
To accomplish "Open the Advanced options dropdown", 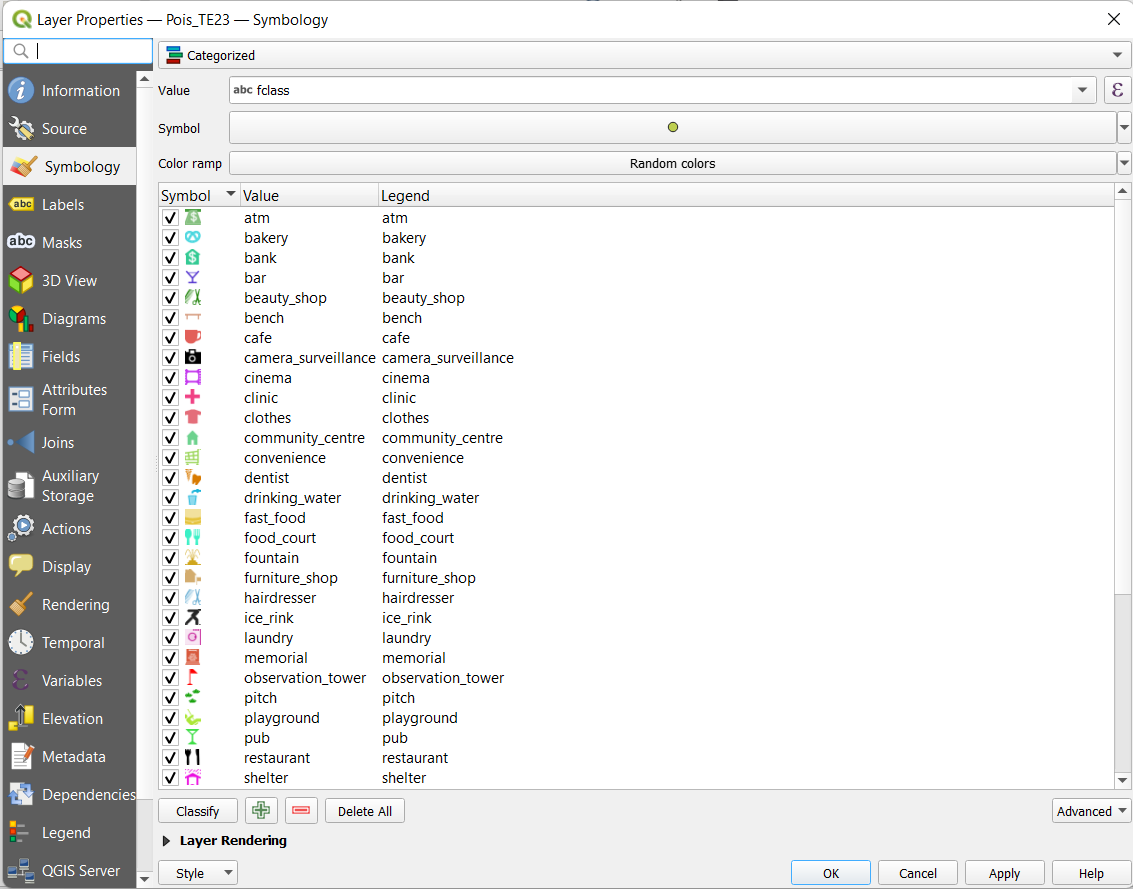I will [x=1091, y=811].
